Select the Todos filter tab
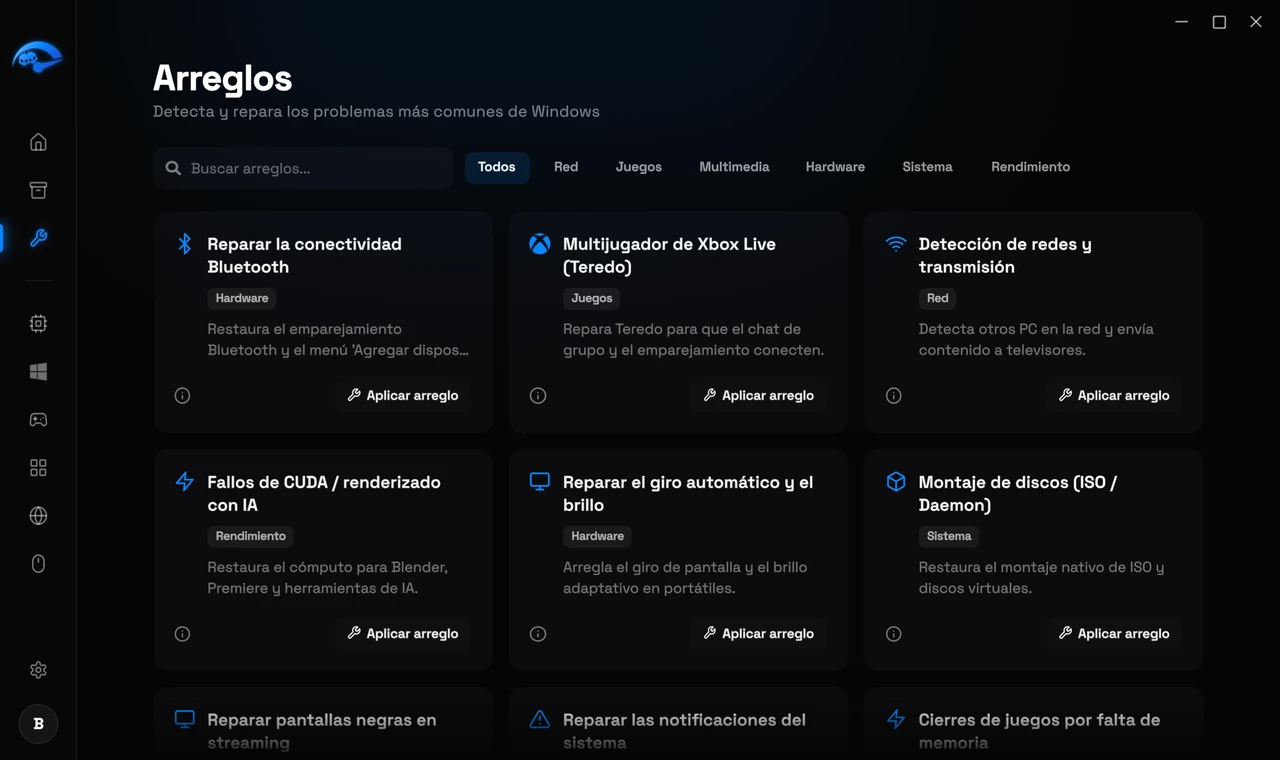Screen dimensions: 1280x760 click(x=497, y=167)
